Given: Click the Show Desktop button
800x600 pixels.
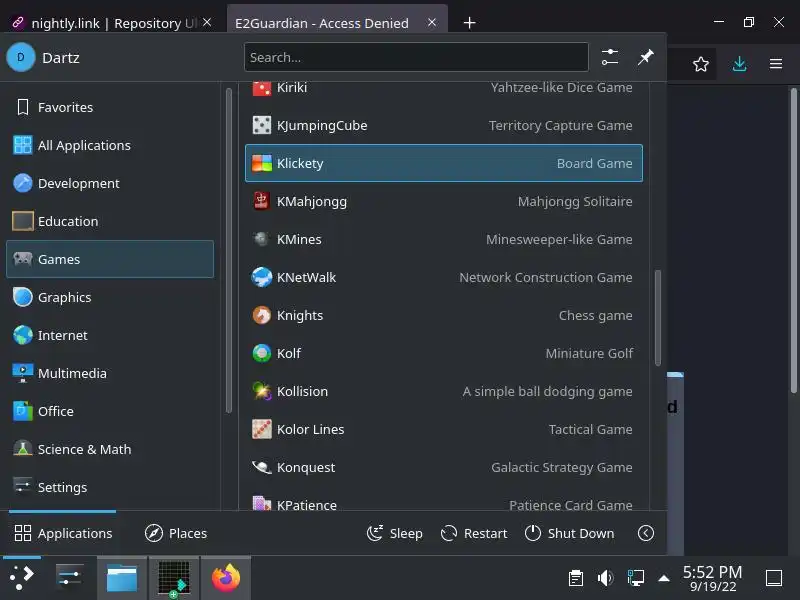Looking at the screenshot, I should point(774,578).
